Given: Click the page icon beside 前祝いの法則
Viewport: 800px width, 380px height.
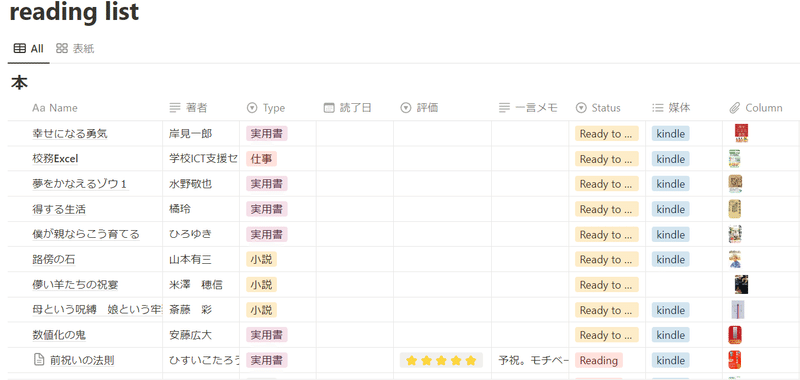Looking at the screenshot, I should [x=39, y=361].
